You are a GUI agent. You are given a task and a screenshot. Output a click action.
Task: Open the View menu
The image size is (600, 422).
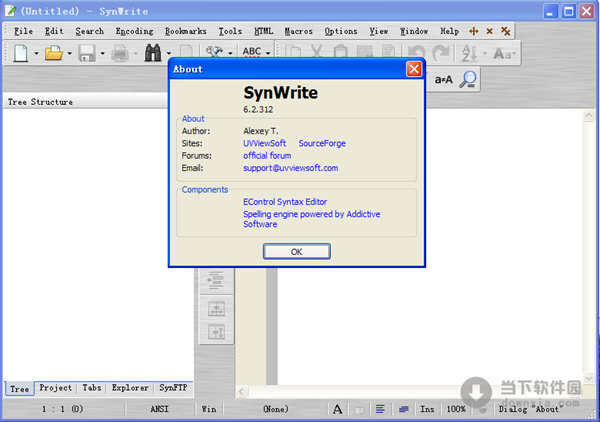click(378, 31)
